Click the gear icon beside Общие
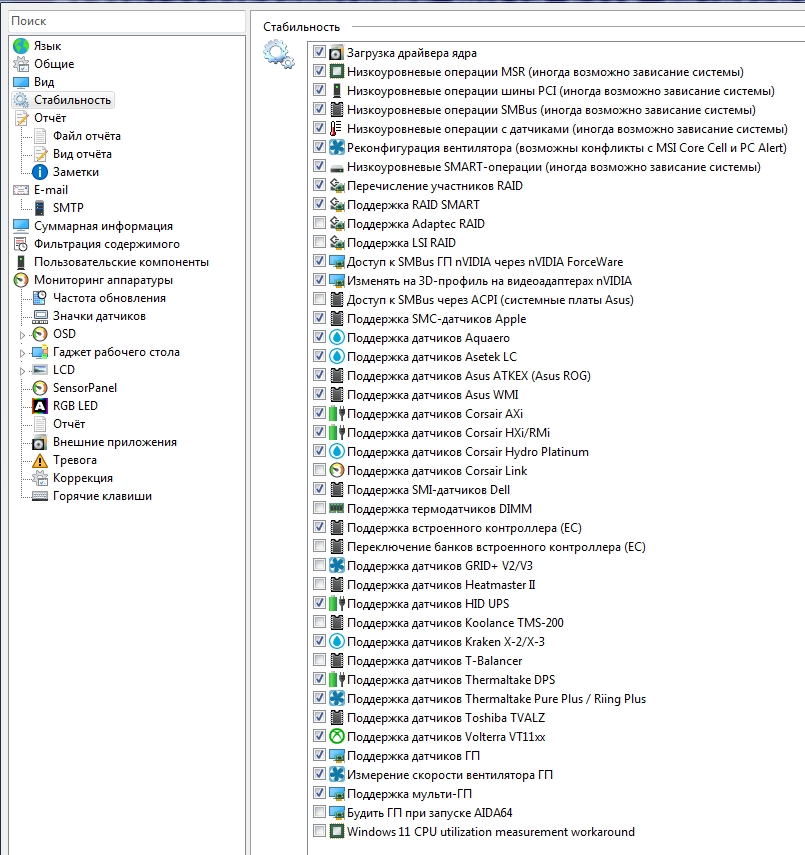This screenshot has width=805, height=855. click(21, 64)
